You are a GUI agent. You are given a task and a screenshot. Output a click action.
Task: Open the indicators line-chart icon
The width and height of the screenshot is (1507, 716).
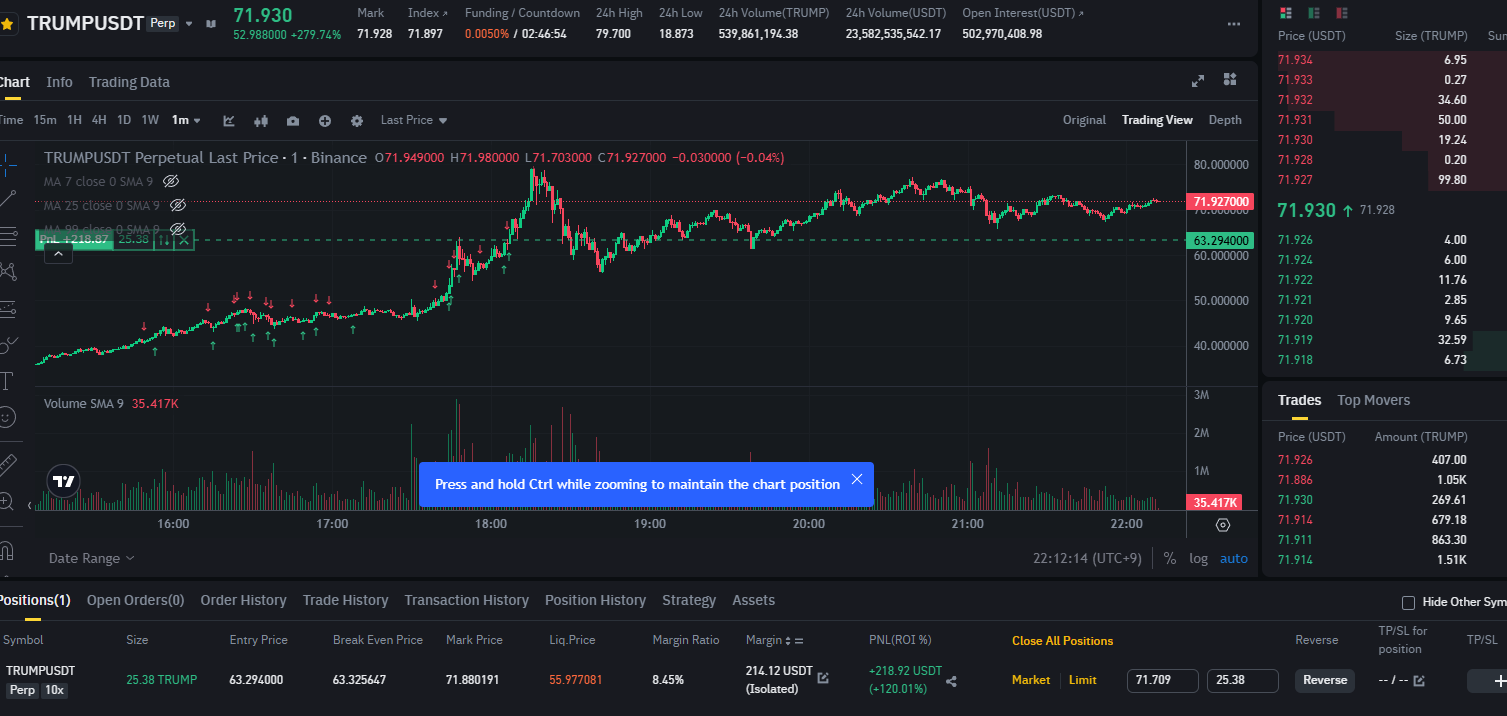pyautogui.click(x=229, y=121)
